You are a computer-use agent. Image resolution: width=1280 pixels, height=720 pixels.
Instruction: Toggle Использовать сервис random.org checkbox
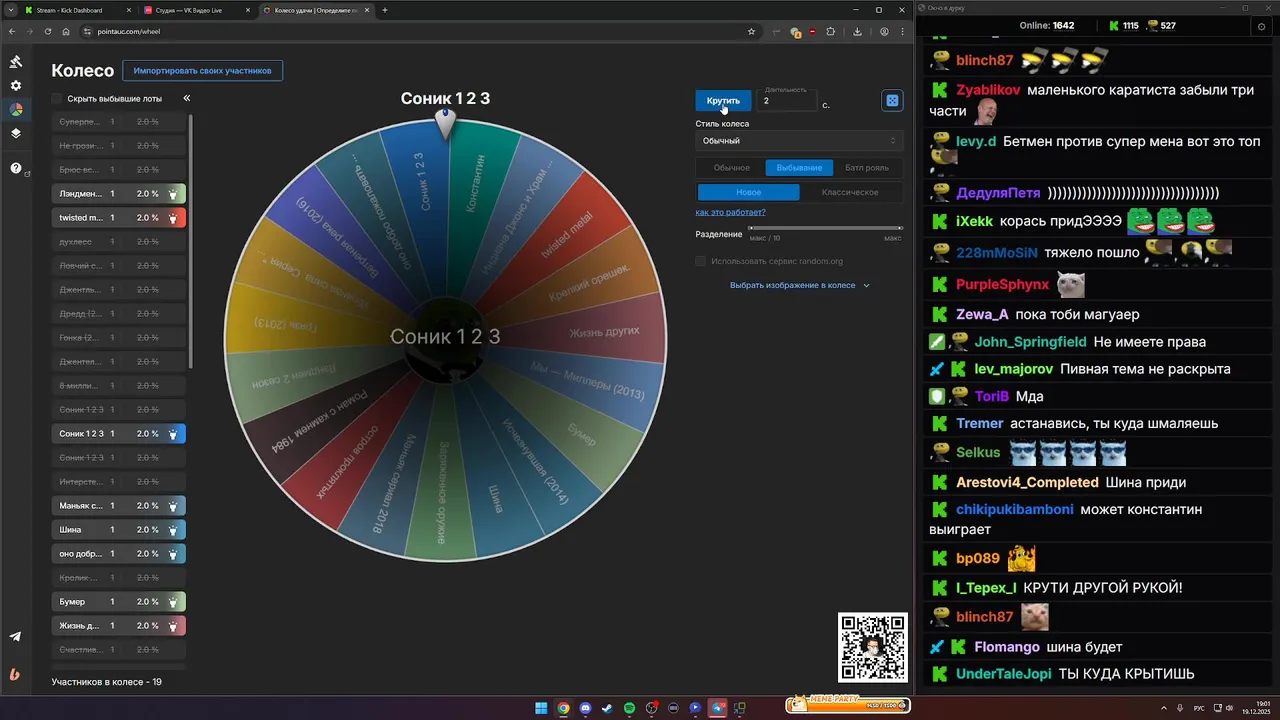700,261
